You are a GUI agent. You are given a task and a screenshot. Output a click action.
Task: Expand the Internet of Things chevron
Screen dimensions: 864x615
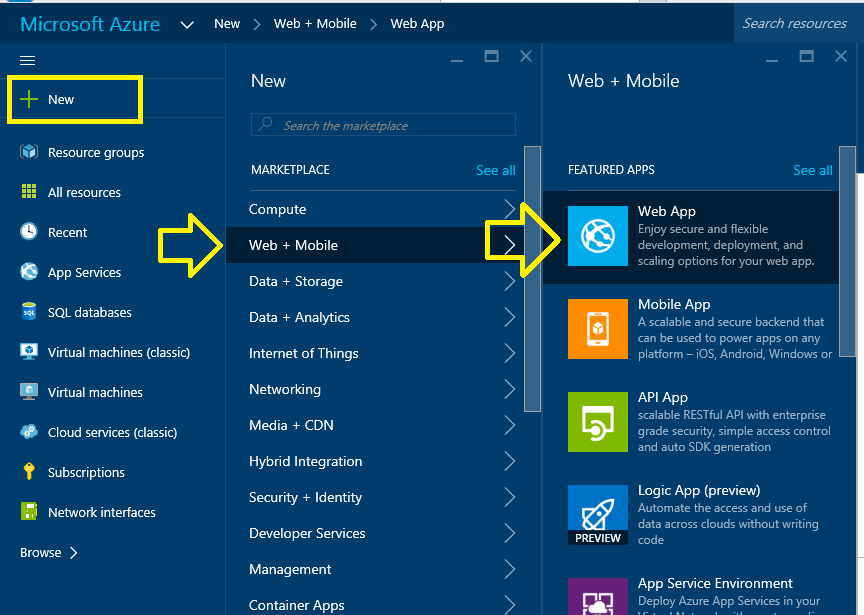pos(510,353)
